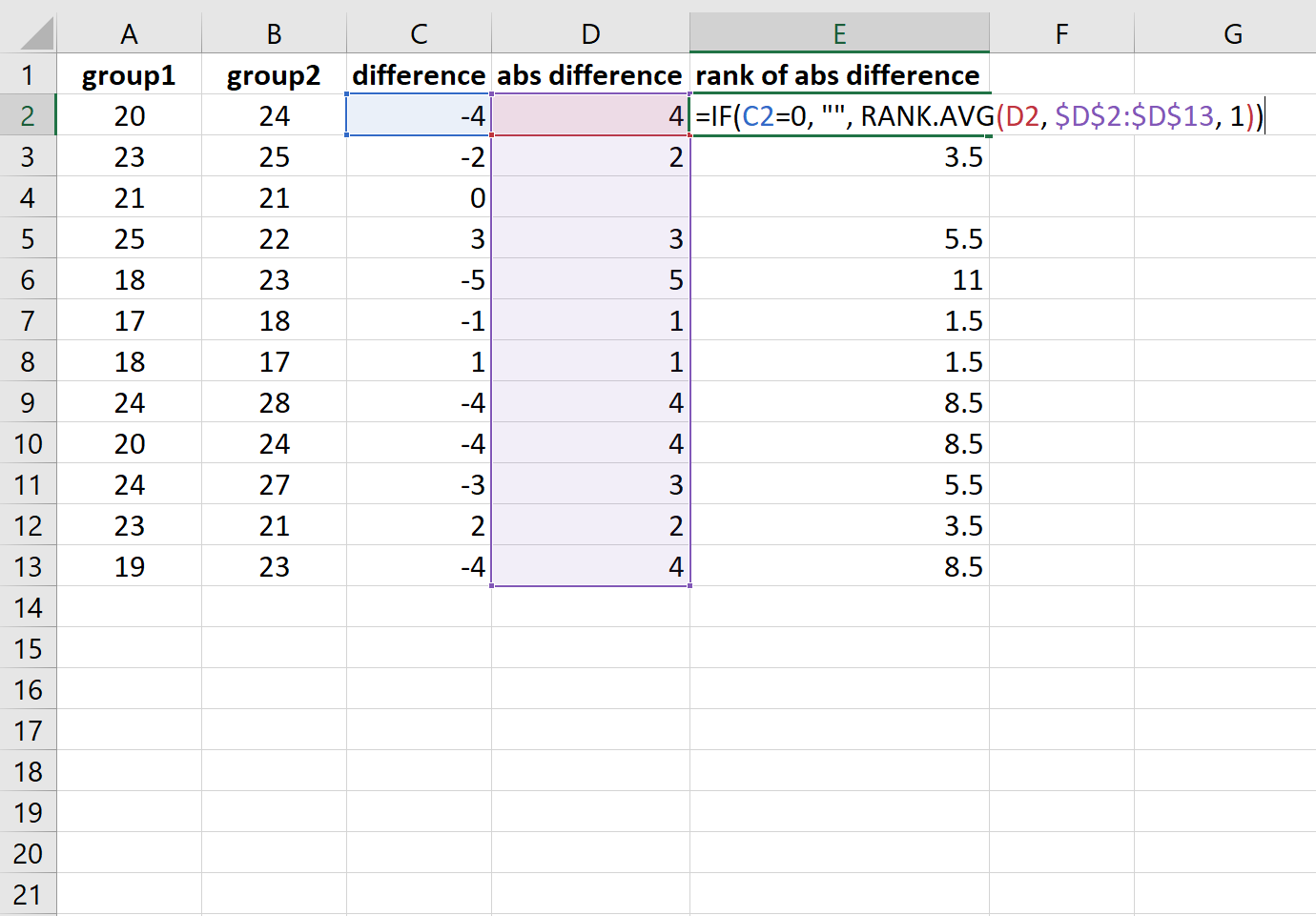Select column G header
Screen dimensions: 1316x916
[x=1232, y=33]
